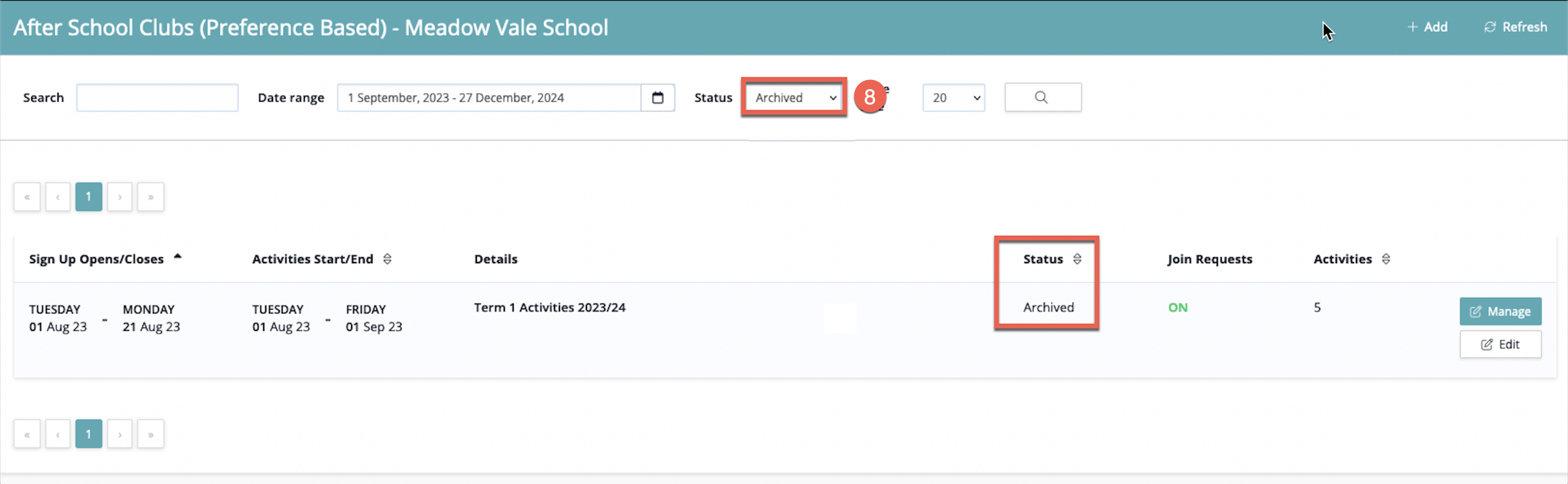Go to previous page in bottom pagination
This screenshot has width=1568, height=484.
click(58, 434)
